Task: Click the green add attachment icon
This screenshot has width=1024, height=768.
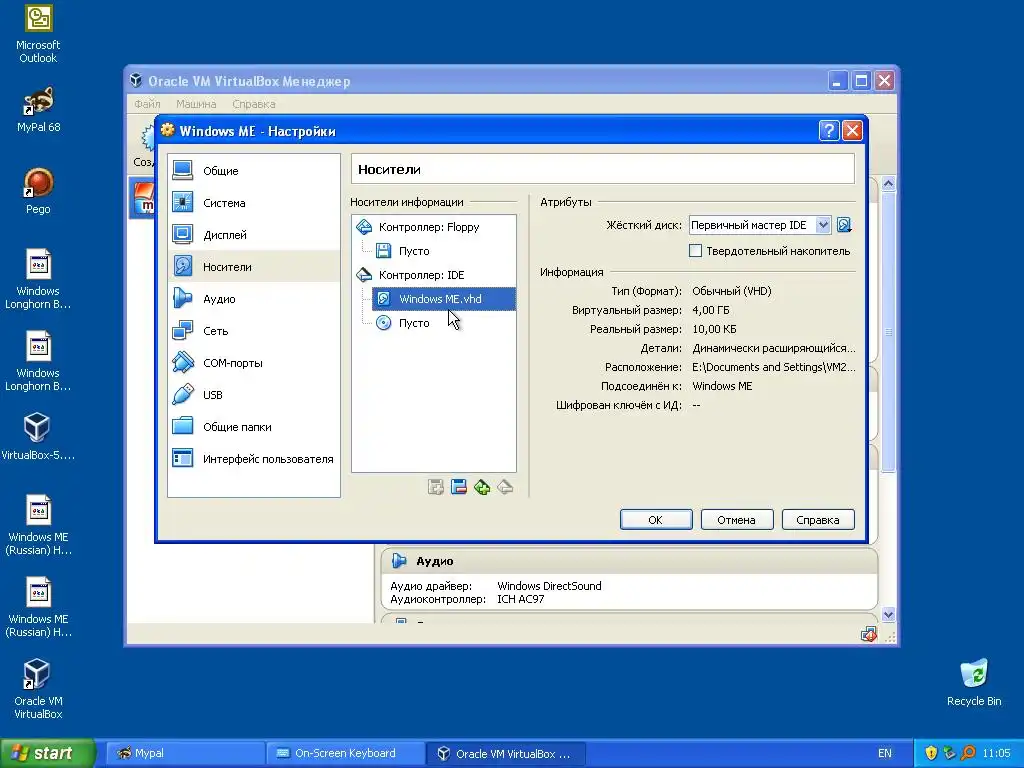Action: pyautogui.click(x=482, y=487)
